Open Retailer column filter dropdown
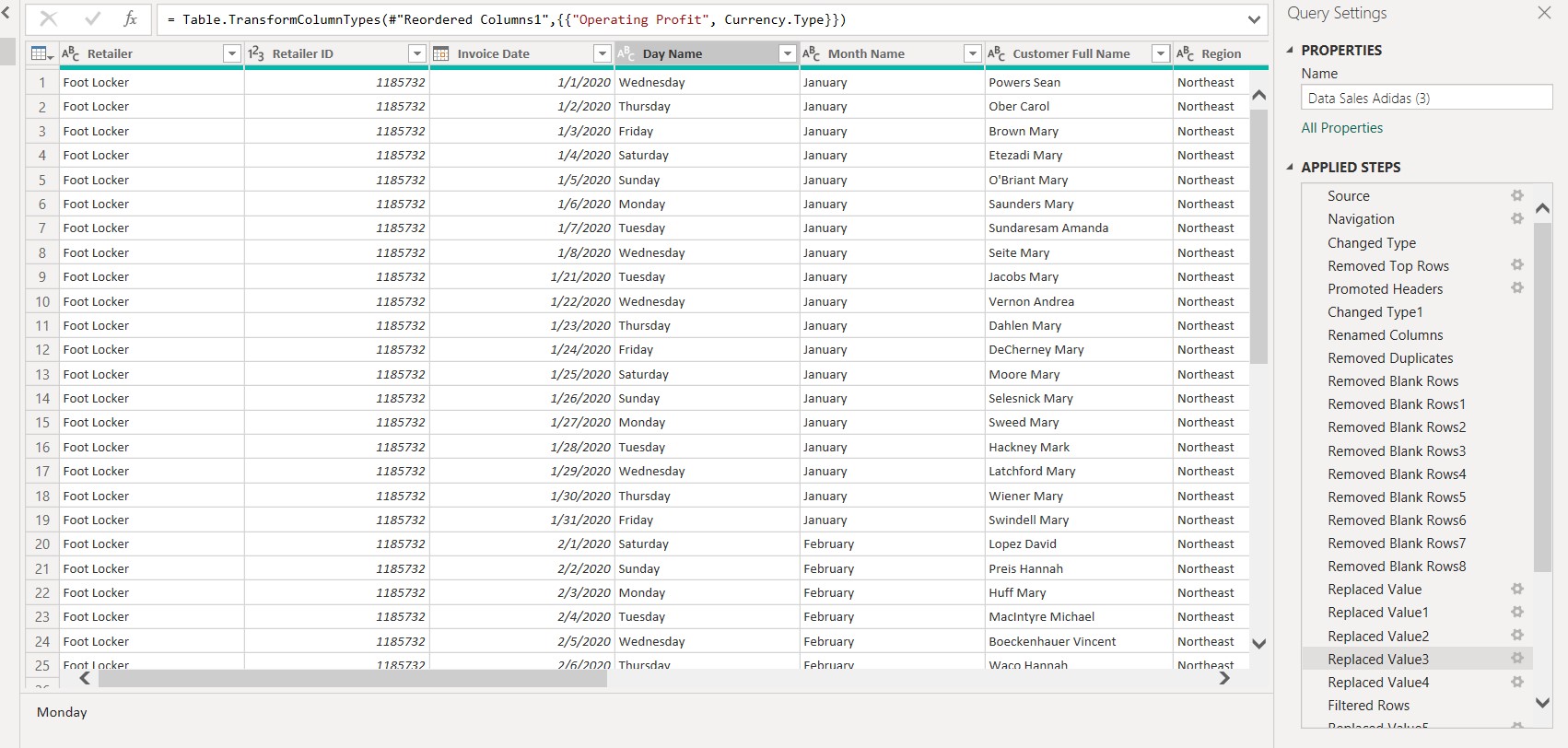 pyautogui.click(x=232, y=54)
